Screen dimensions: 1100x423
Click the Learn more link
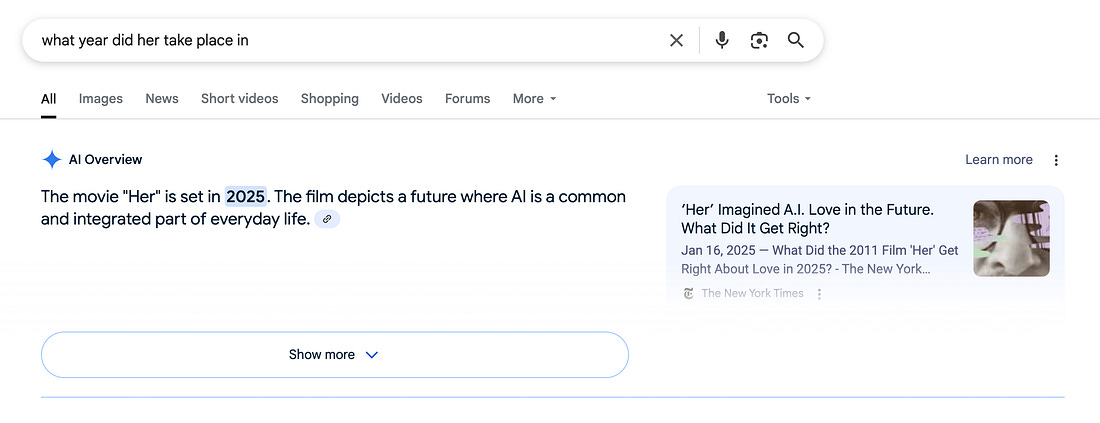coord(998,160)
